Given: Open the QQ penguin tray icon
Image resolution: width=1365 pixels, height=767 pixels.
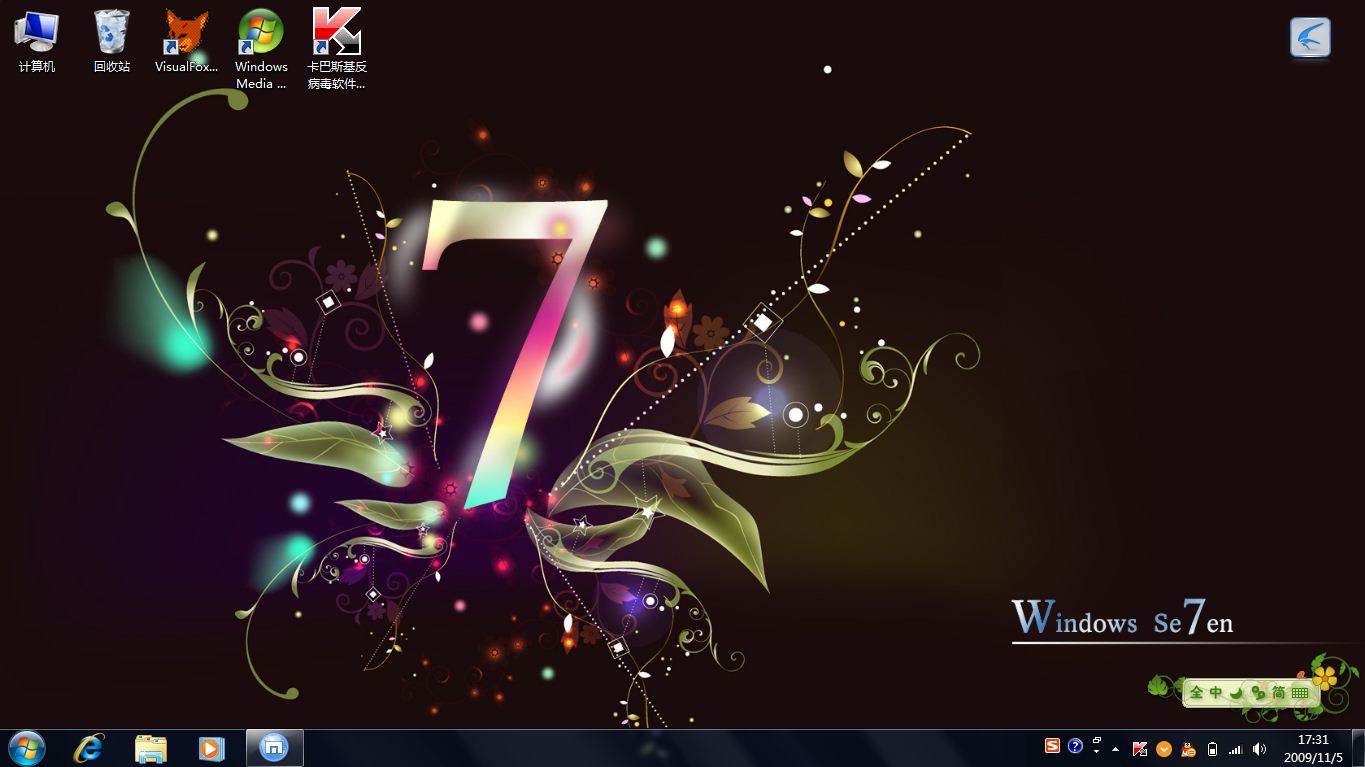Looking at the screenshot, I should pyautogui.click(x=1189, y=749).
